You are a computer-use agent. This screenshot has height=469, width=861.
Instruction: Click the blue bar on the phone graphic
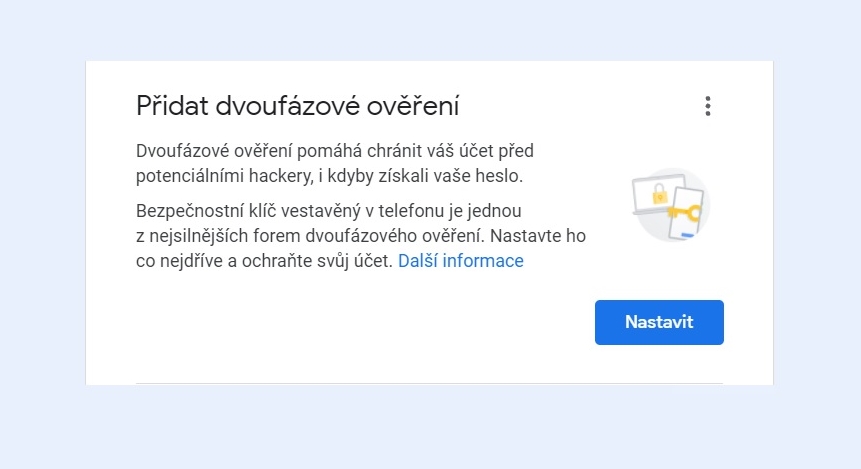[x=686, y=234]
